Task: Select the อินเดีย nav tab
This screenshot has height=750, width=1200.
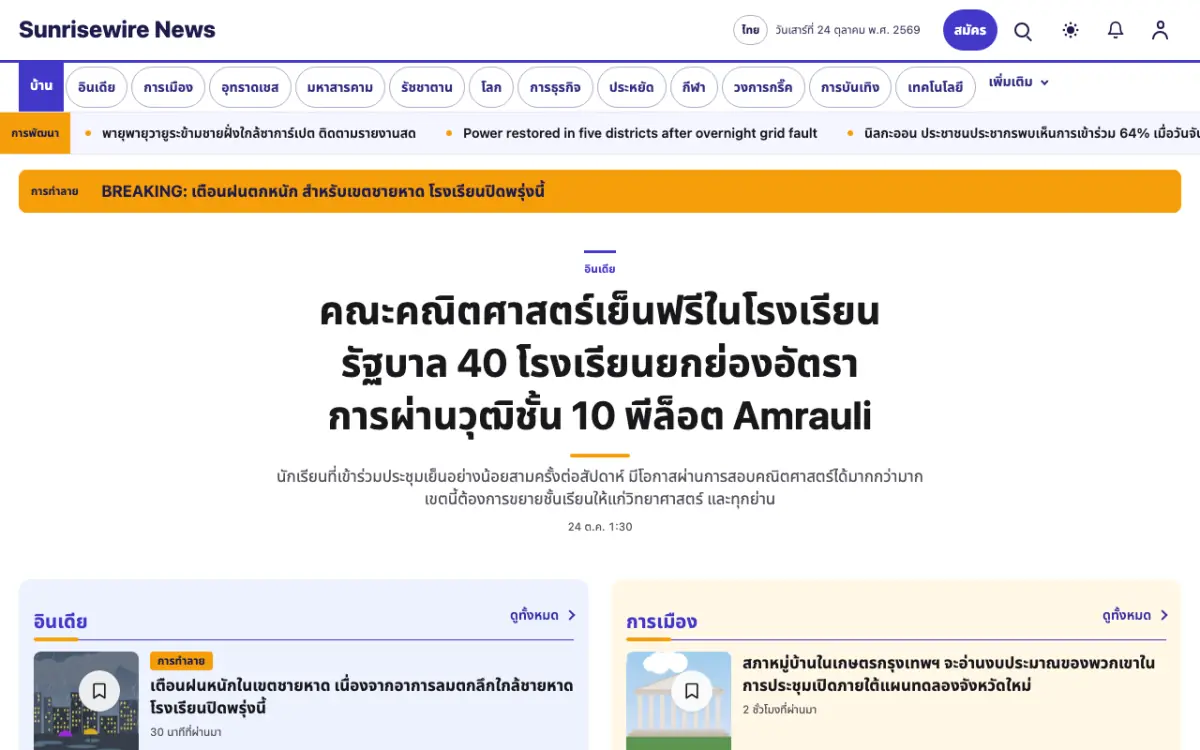Action: [96, 87]
